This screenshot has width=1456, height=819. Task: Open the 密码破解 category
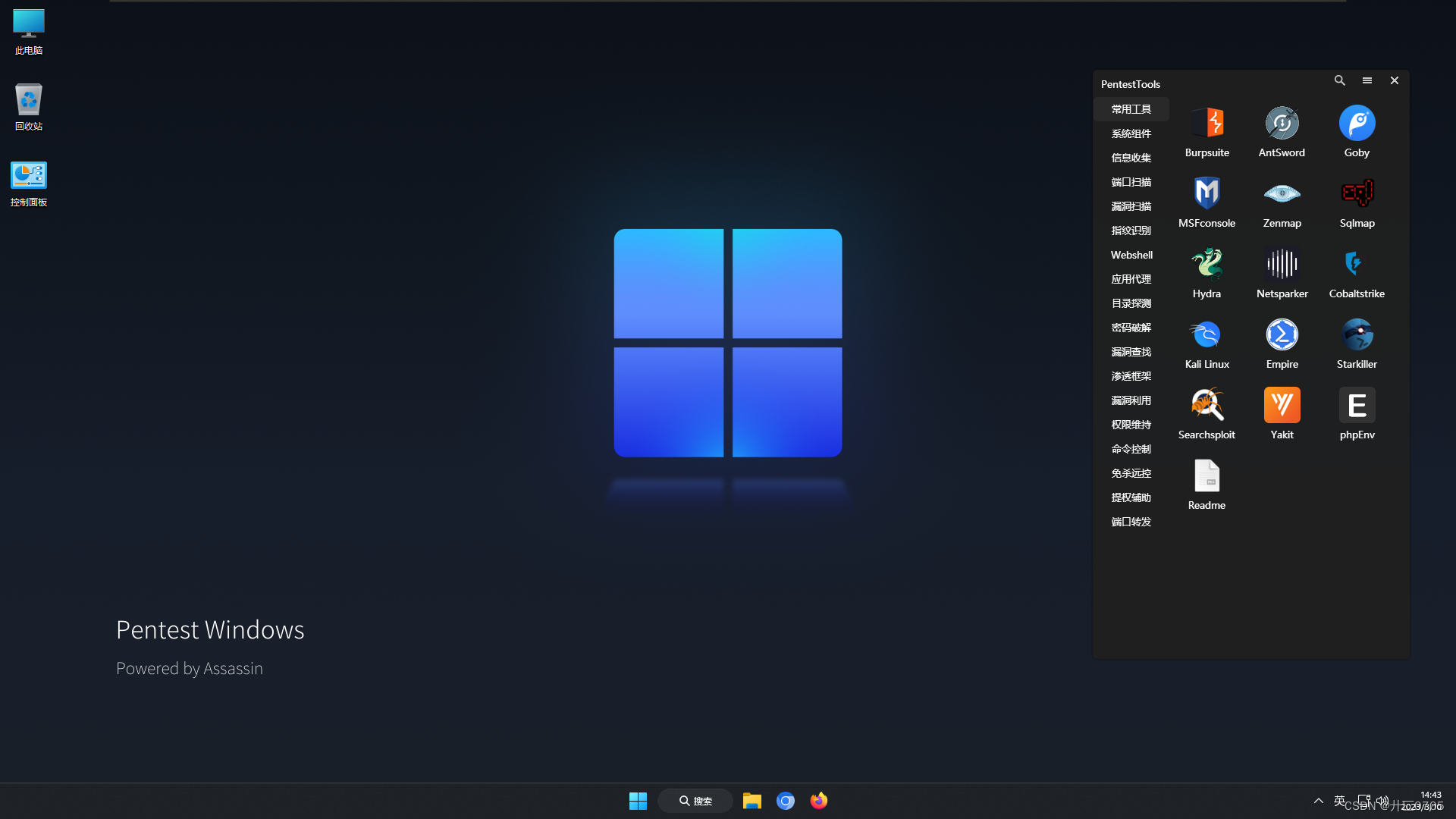[x=1131, y=328]
